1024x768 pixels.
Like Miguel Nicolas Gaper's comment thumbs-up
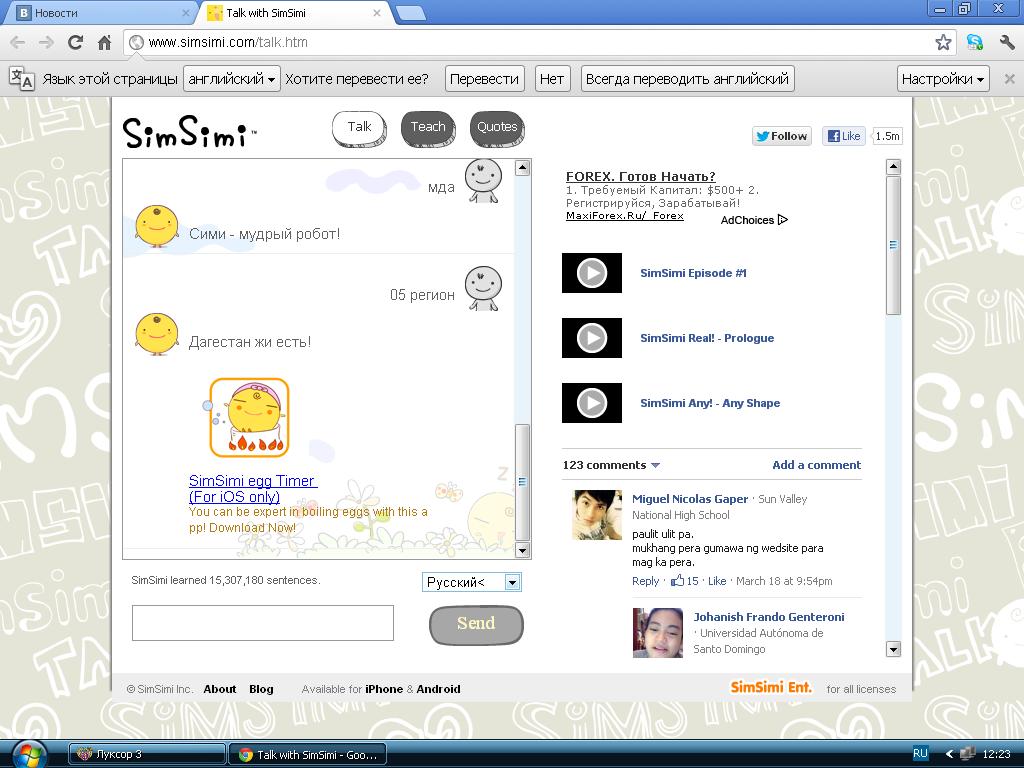tap(677, 581)
